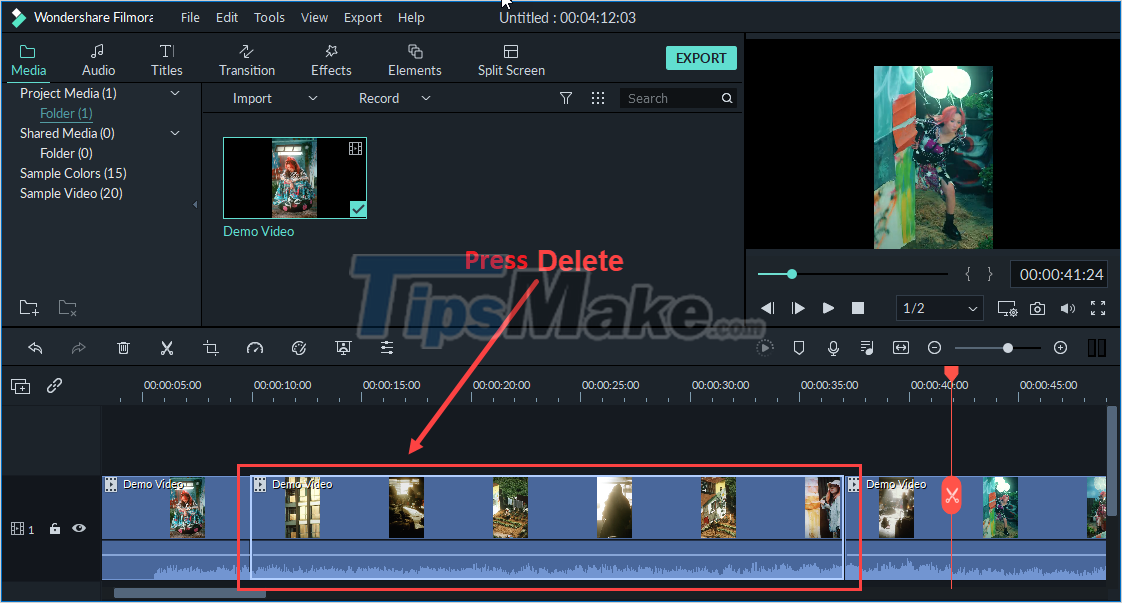Viewport: 1122px width, 603px height.
Task: Zoom the timeline to fit with arrows icon
Action: 900,347
